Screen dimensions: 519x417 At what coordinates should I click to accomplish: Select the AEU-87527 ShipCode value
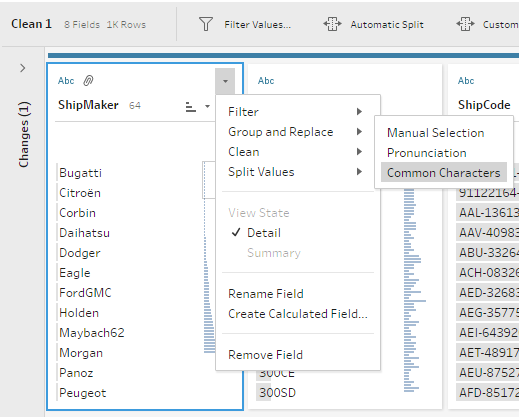[488, 373]
